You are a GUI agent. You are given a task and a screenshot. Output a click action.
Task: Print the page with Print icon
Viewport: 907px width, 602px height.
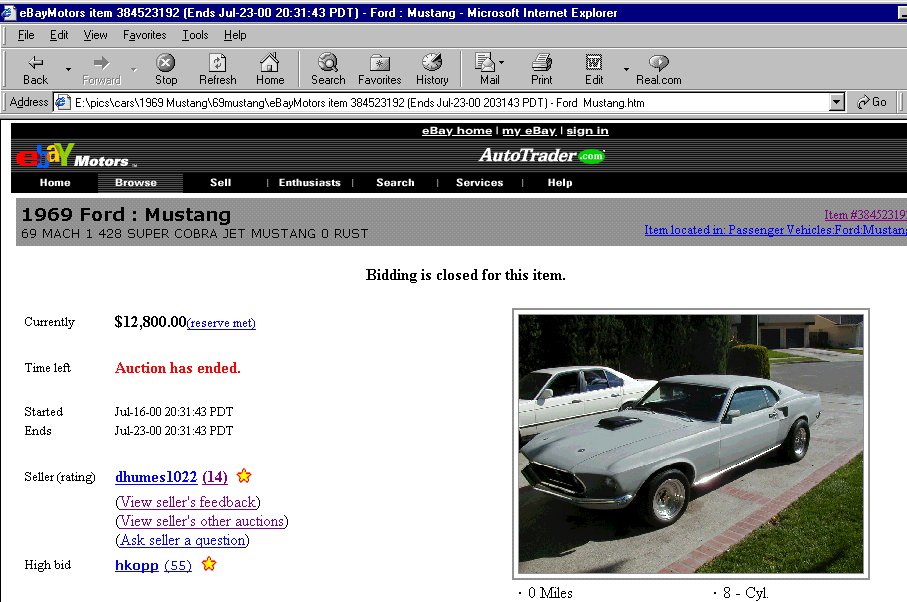pyautogui.click(x=541, y=62)
